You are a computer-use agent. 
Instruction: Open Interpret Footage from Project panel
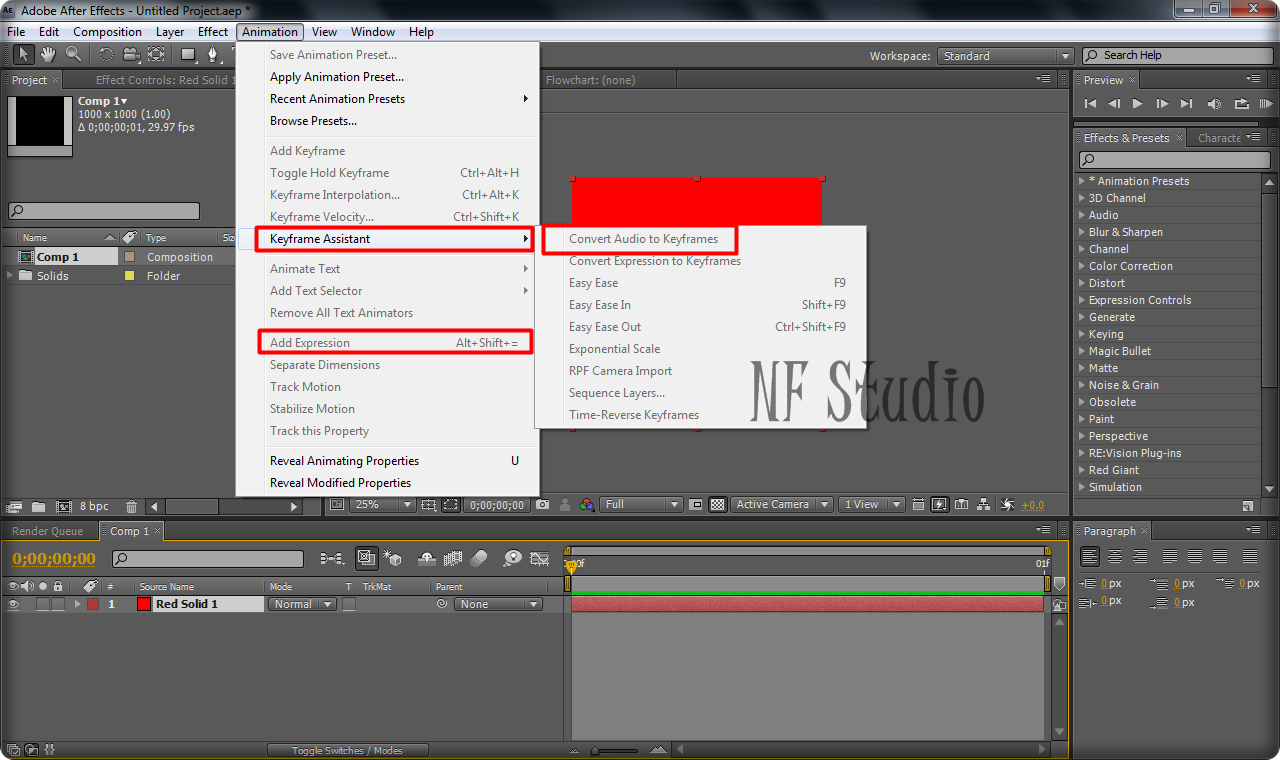[15, 507]
